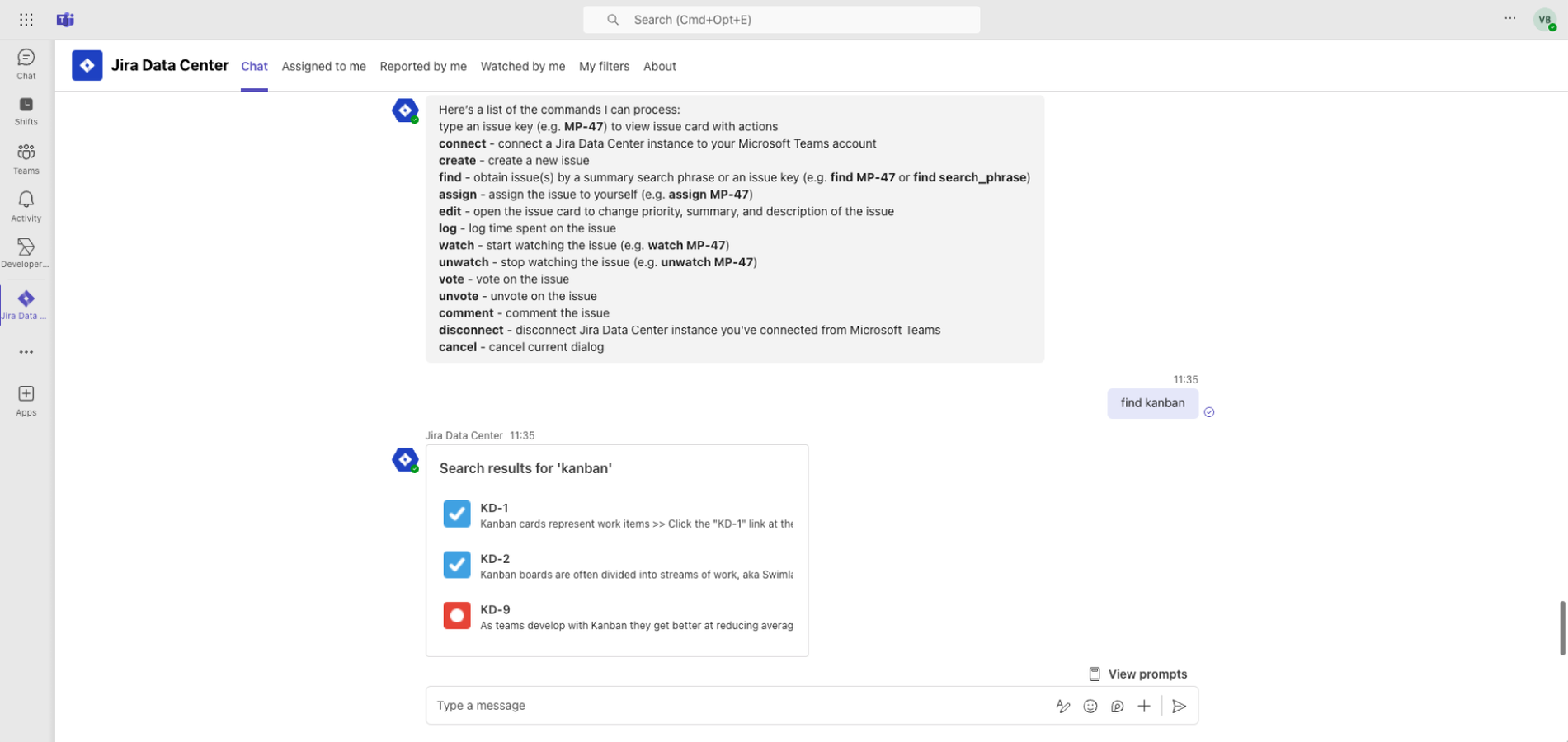This screenshot has width=1568, height=742.
Task: Click the View prompts button
Action: coord(1137,674)
